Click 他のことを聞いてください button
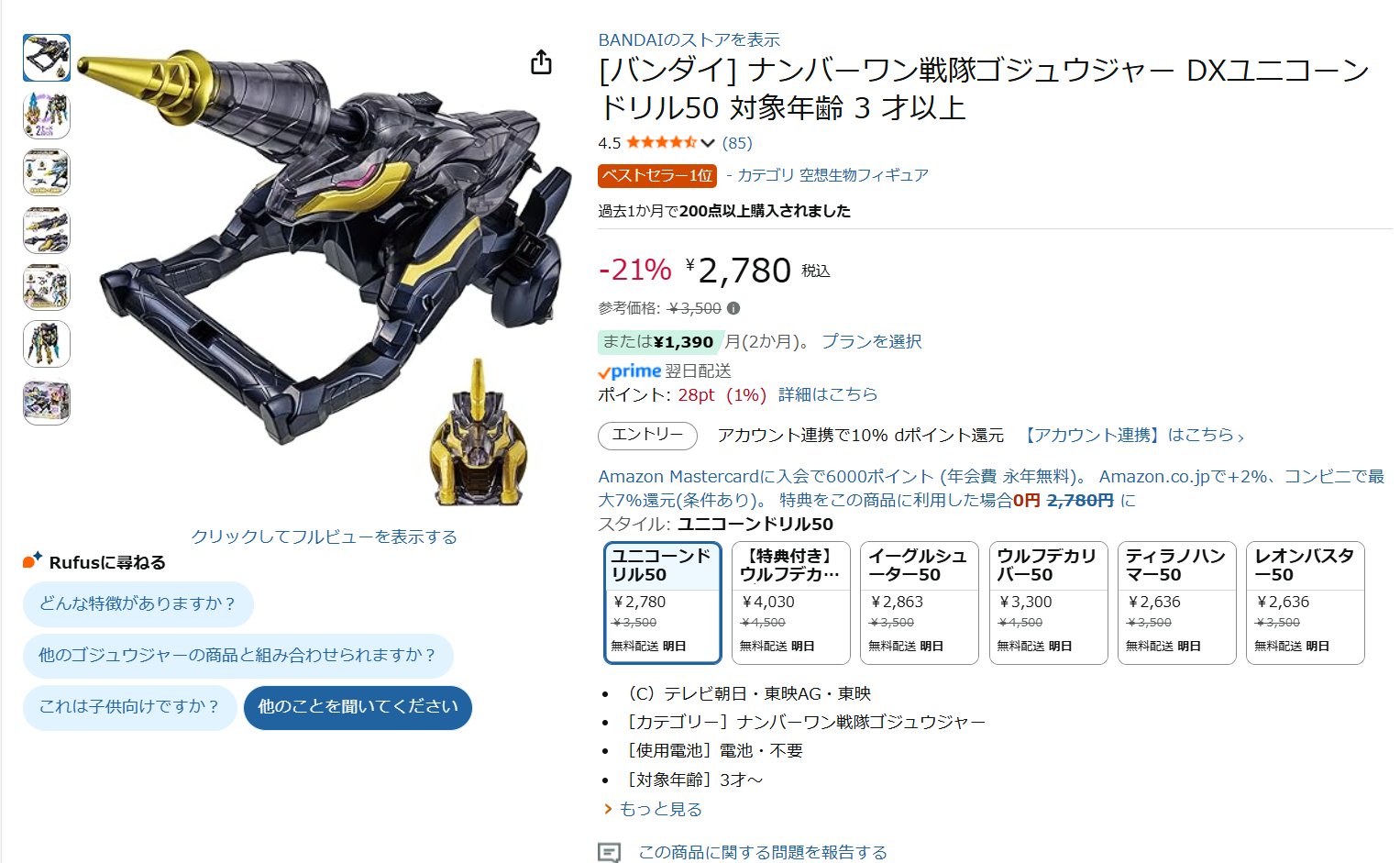Image resolution: width=1400 pixels, height=863 pixels. 358,707
